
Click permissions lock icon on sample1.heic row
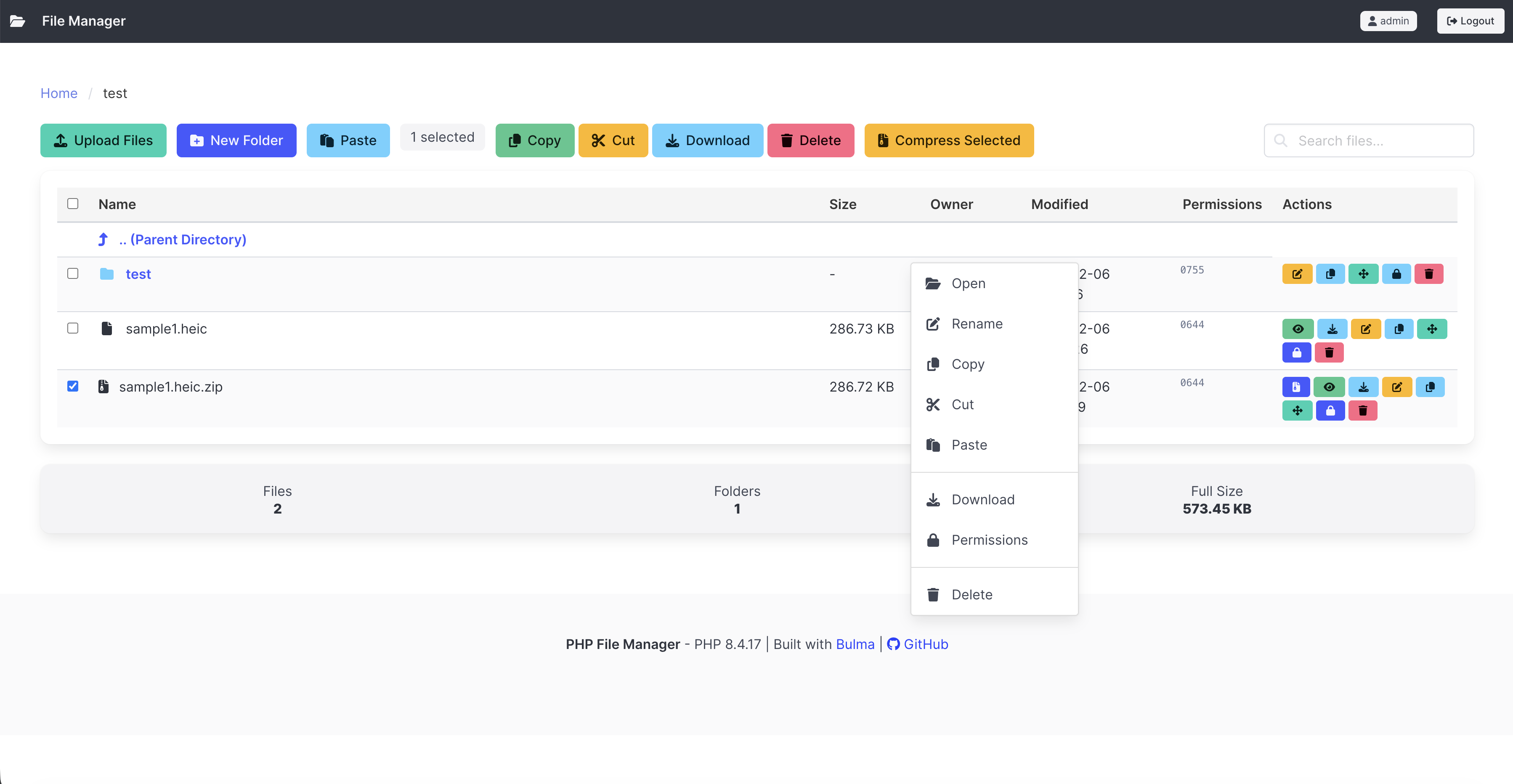1296,352
